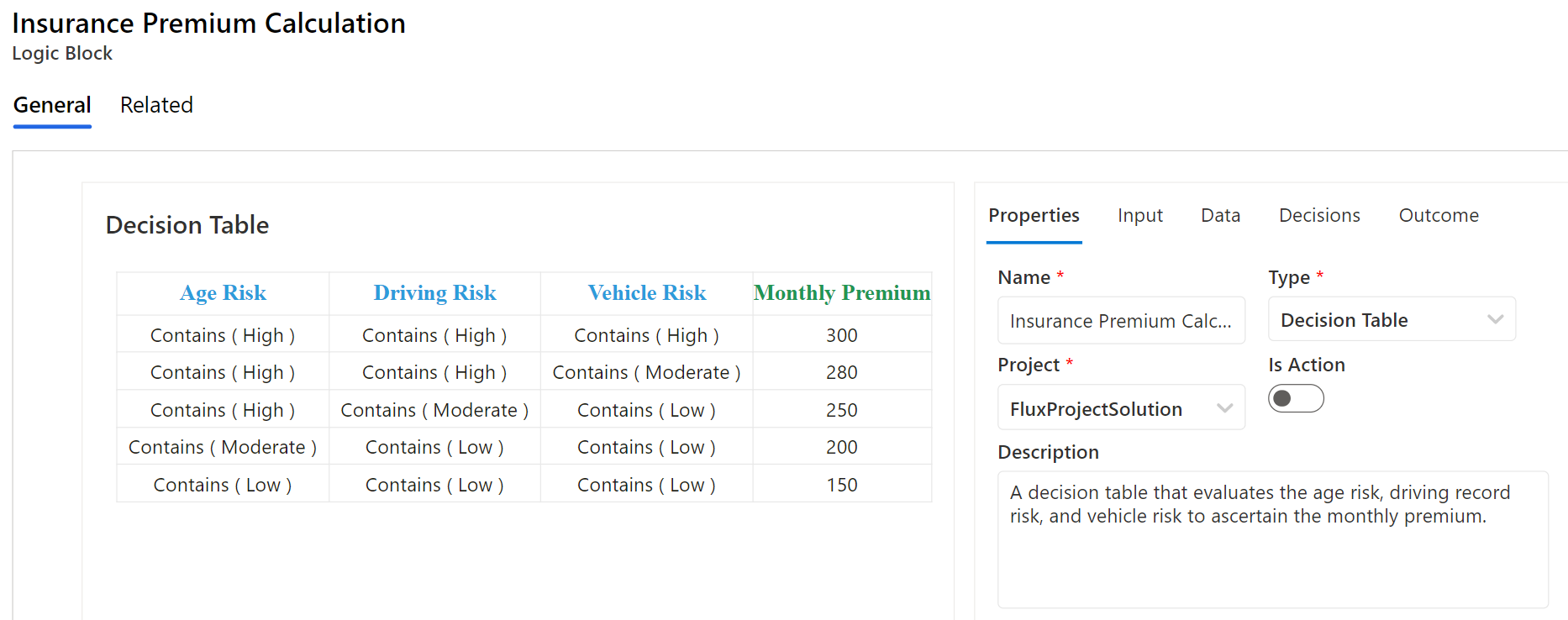This screenshot has width=1568, height=620.
Task: Switch to the Related tab
Action: [156, 105]
